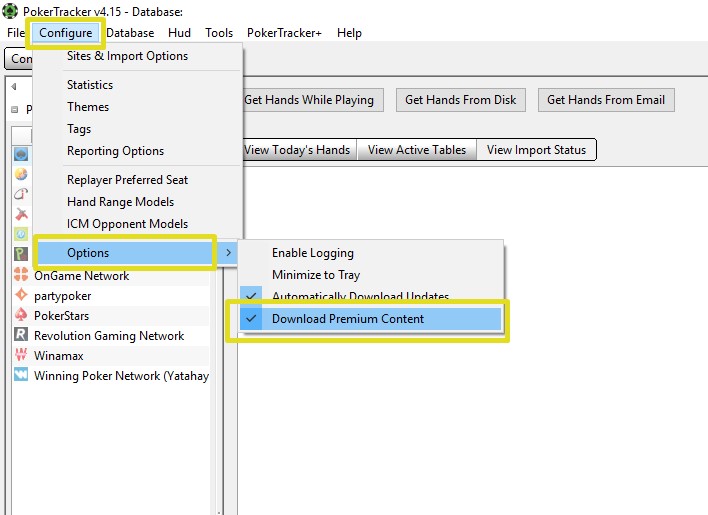708x515 pixels.
Task: Switch to View Import Status tab
Action: (x=536, y=150)
